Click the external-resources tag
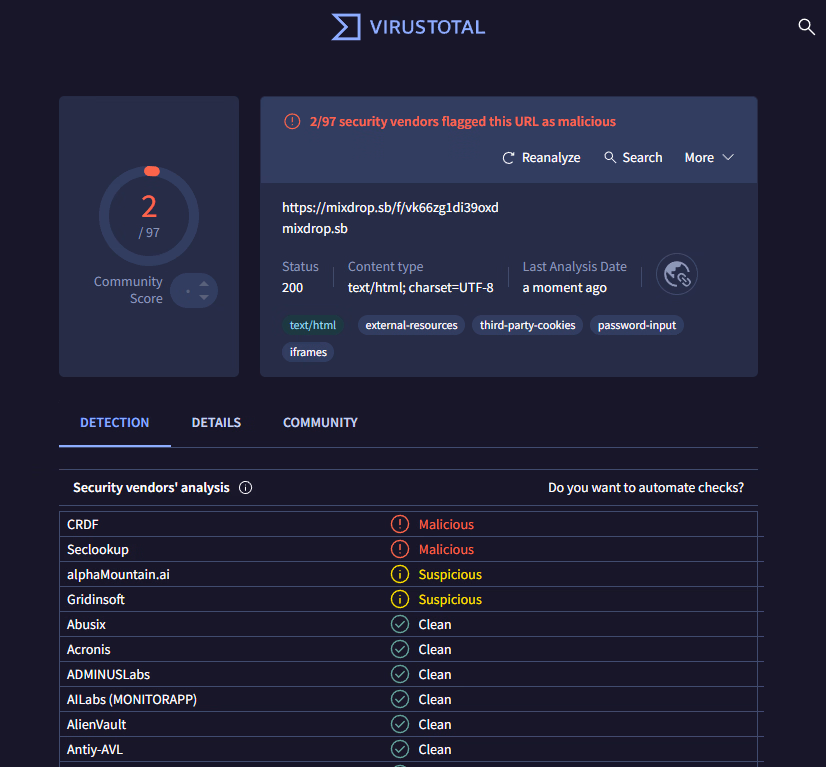 [411, 325]
